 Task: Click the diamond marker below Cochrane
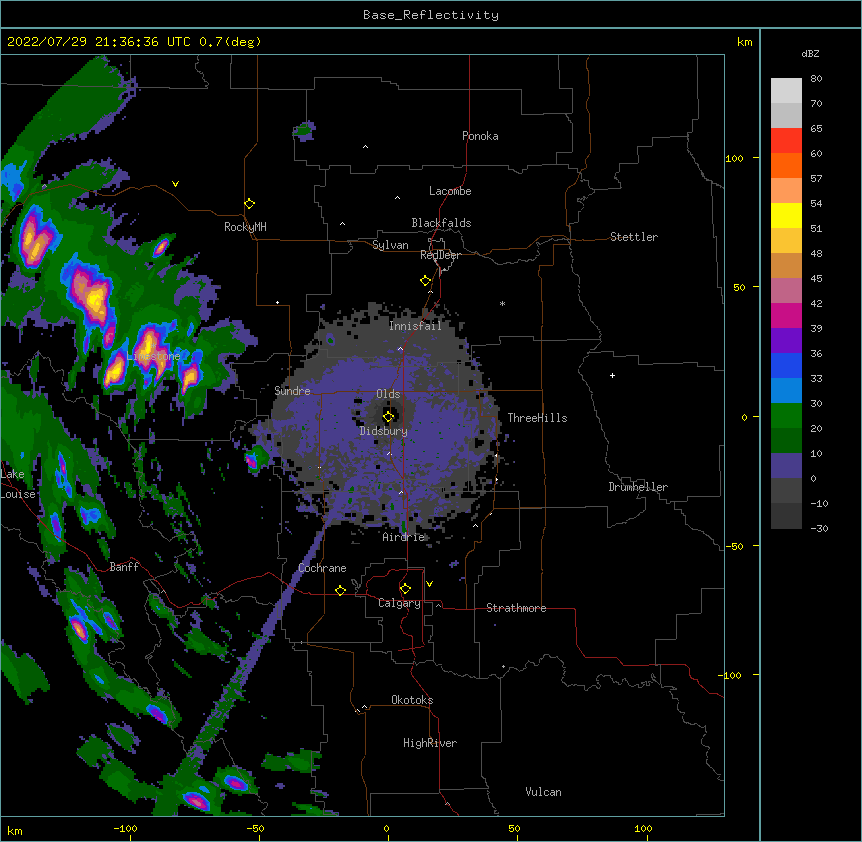(340, 590)
